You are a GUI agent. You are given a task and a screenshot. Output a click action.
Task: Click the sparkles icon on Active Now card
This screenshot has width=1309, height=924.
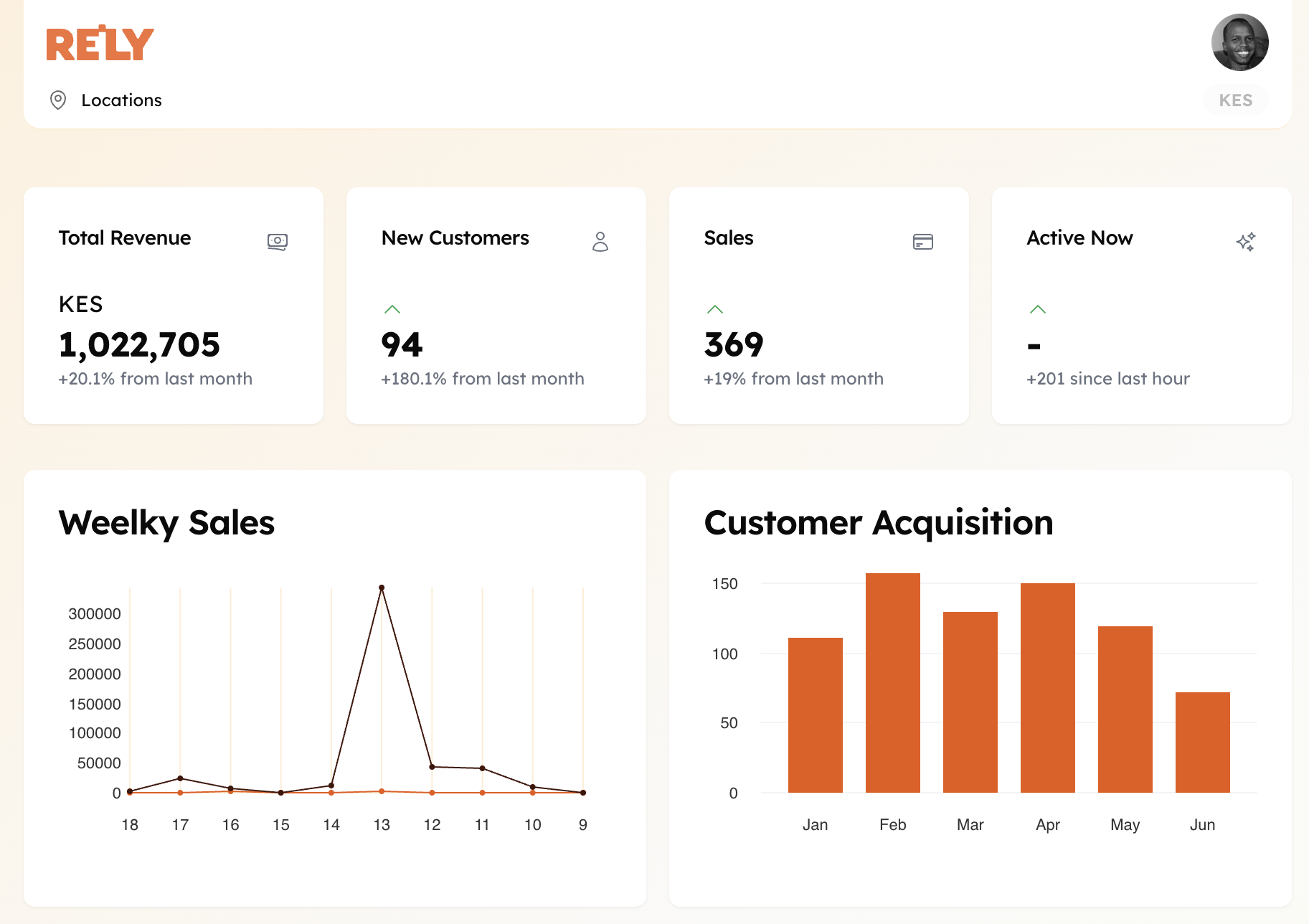(1247, 242)
